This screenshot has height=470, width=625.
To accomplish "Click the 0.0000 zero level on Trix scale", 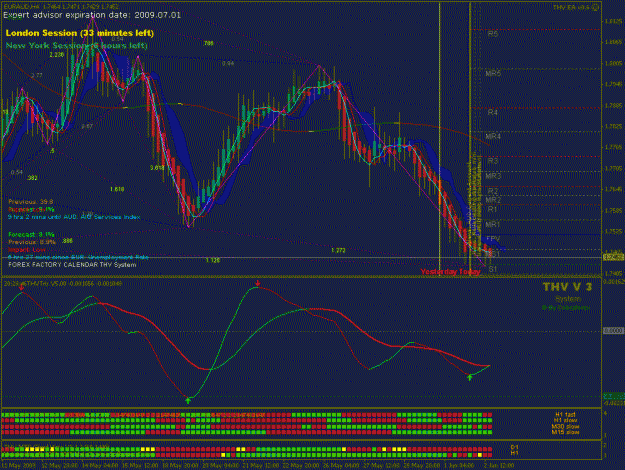I will 613,331.
